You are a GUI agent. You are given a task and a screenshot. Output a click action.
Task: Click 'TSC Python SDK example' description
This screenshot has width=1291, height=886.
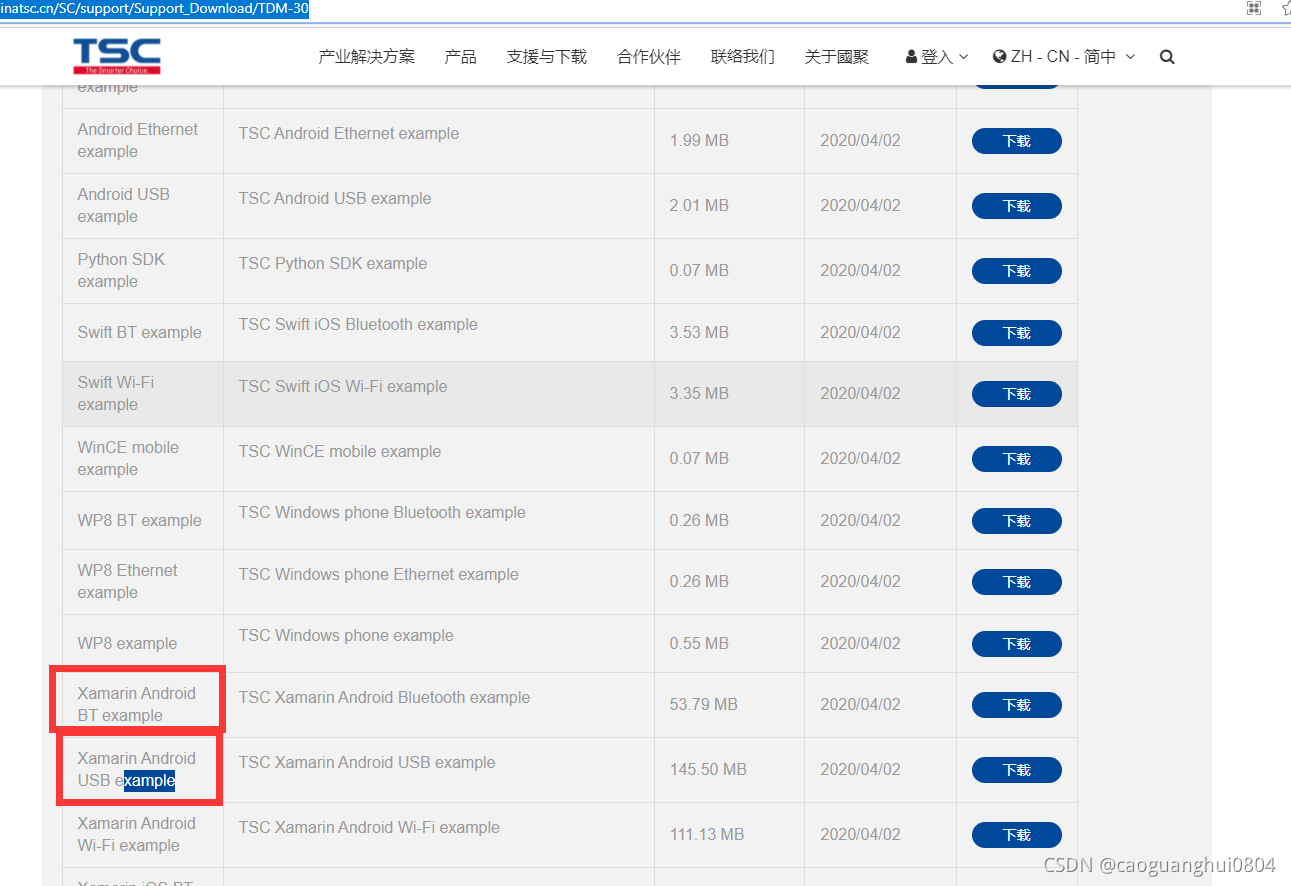click(333, 263)
